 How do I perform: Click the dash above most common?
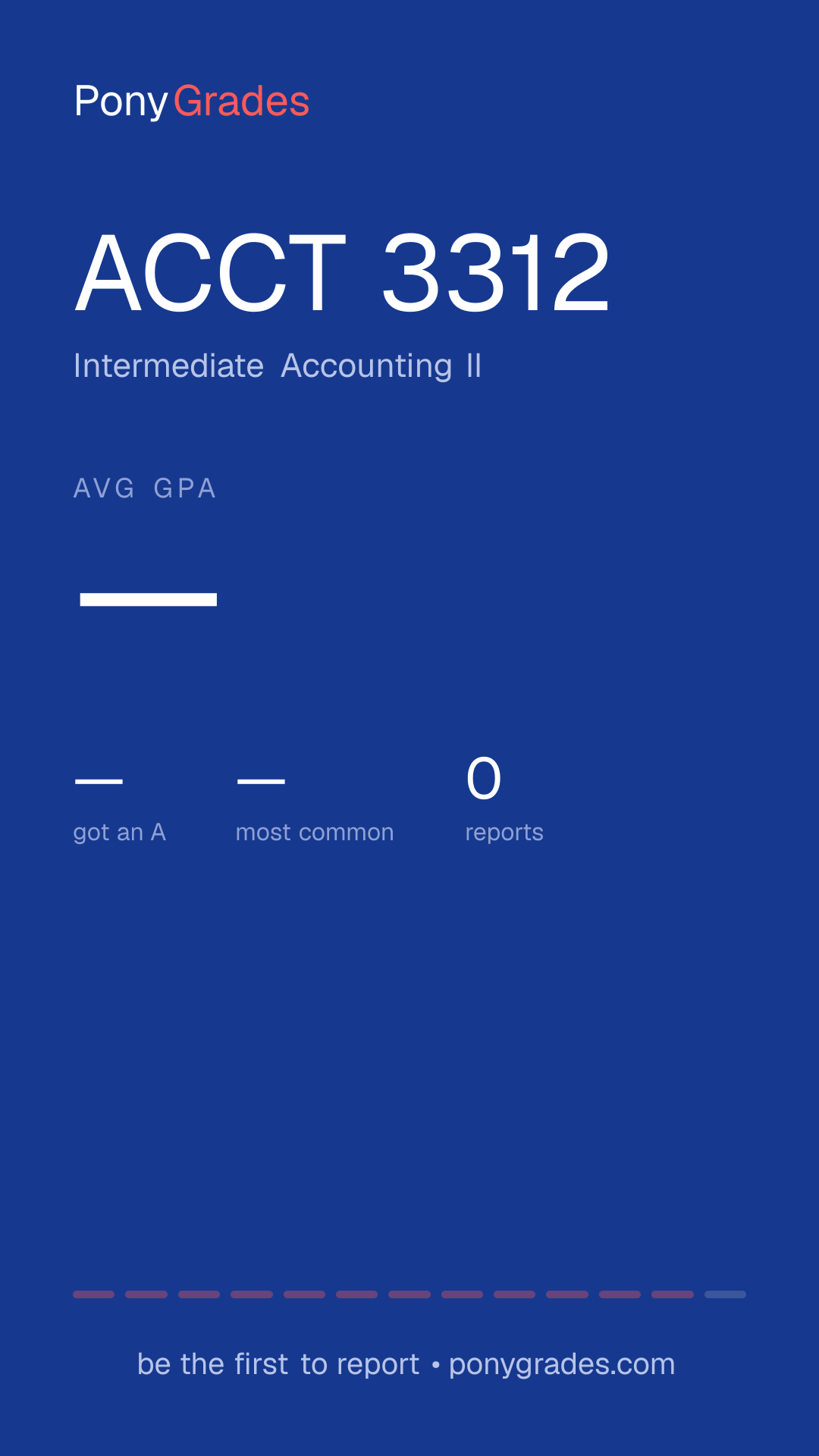[x=261, y=781]
